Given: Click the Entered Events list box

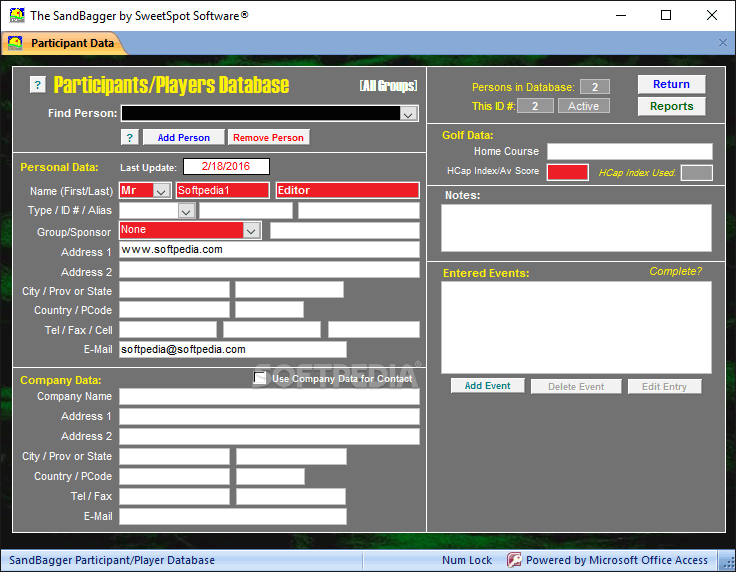Looking at the screenshot, I should [576, 328].
